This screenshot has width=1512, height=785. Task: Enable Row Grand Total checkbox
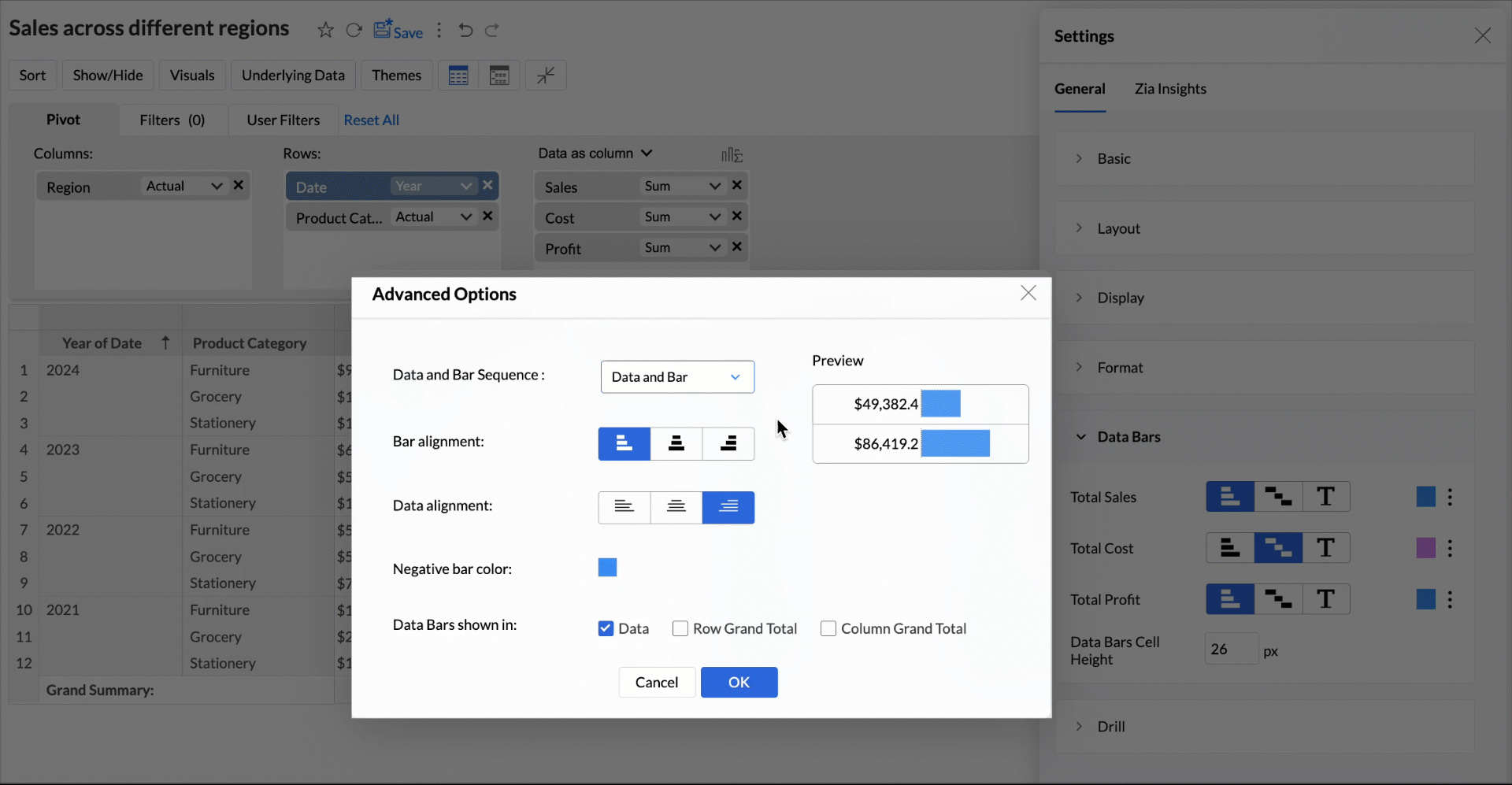[680, 629]
